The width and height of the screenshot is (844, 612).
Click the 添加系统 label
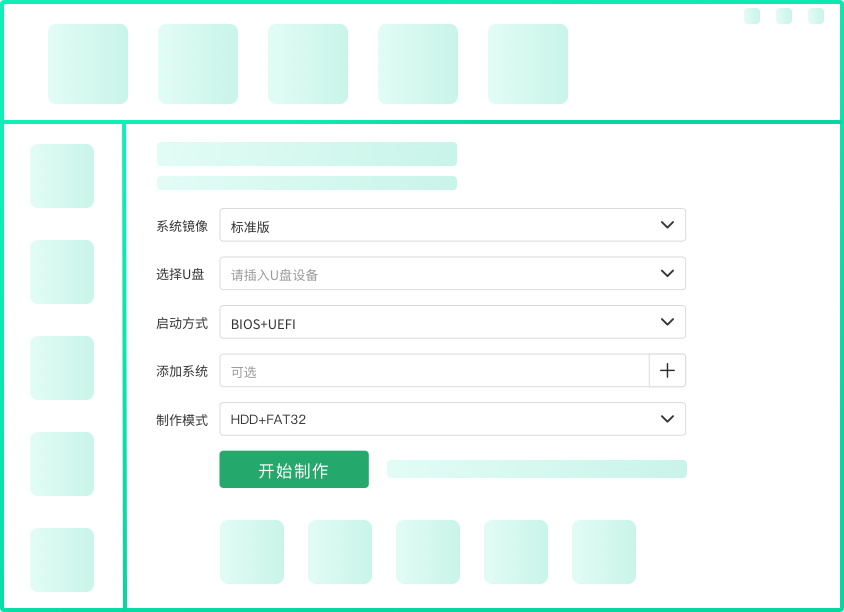click(182, 371)
